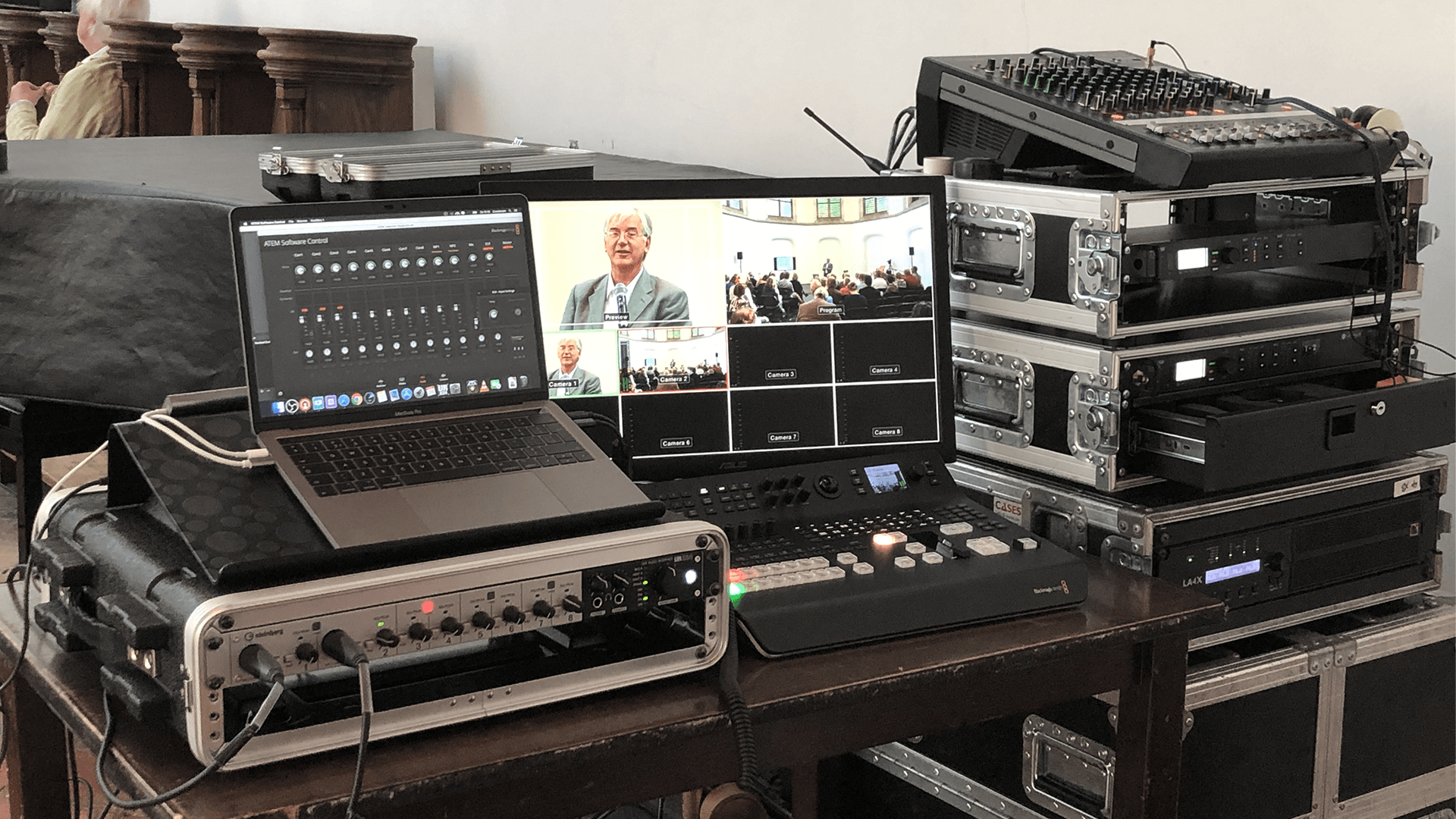1456x819 pixels.
Task: Select the Preview window in the multiview
Action: 626,264
